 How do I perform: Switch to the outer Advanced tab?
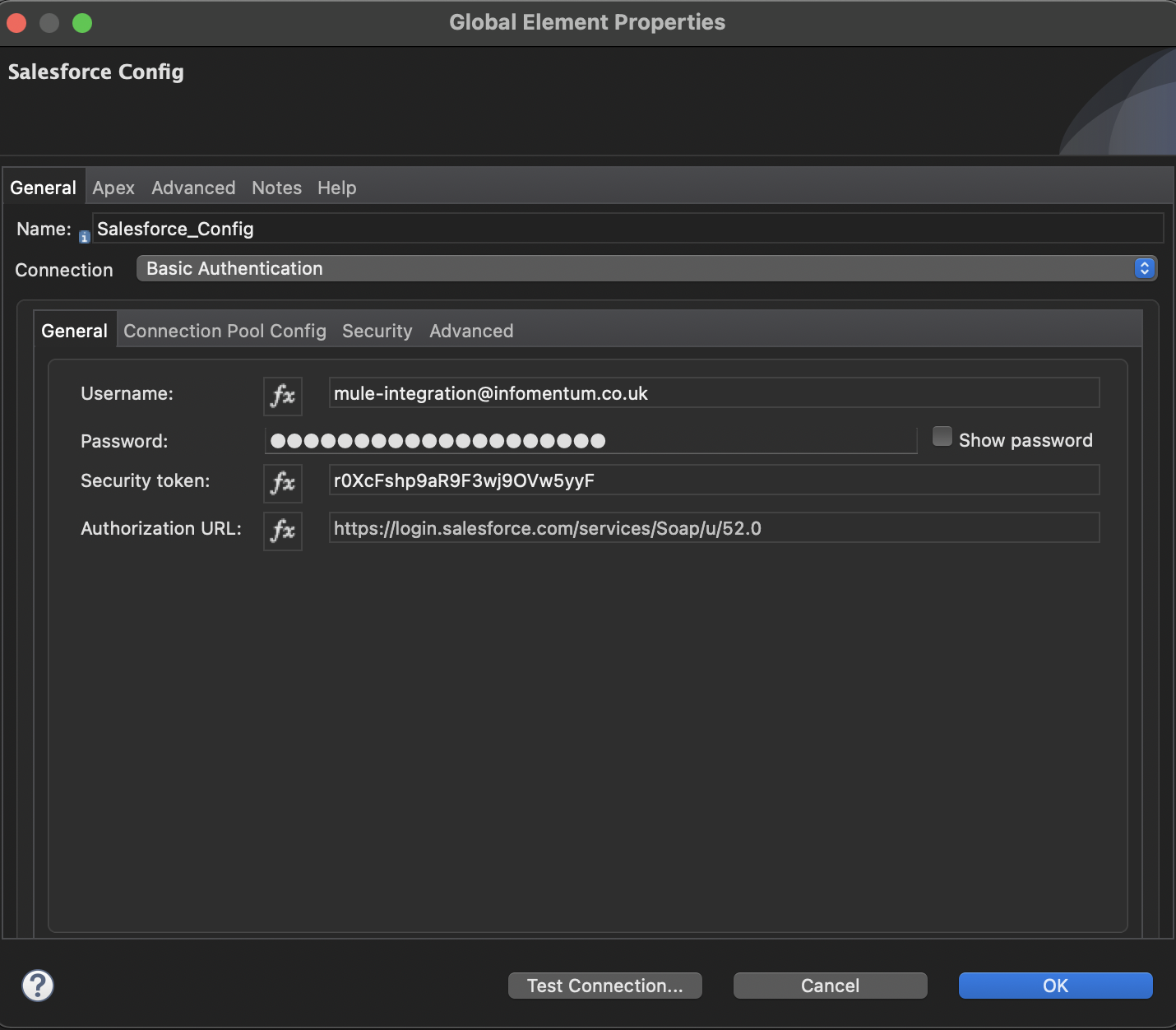pyautogui.click(x=193, y=188)
